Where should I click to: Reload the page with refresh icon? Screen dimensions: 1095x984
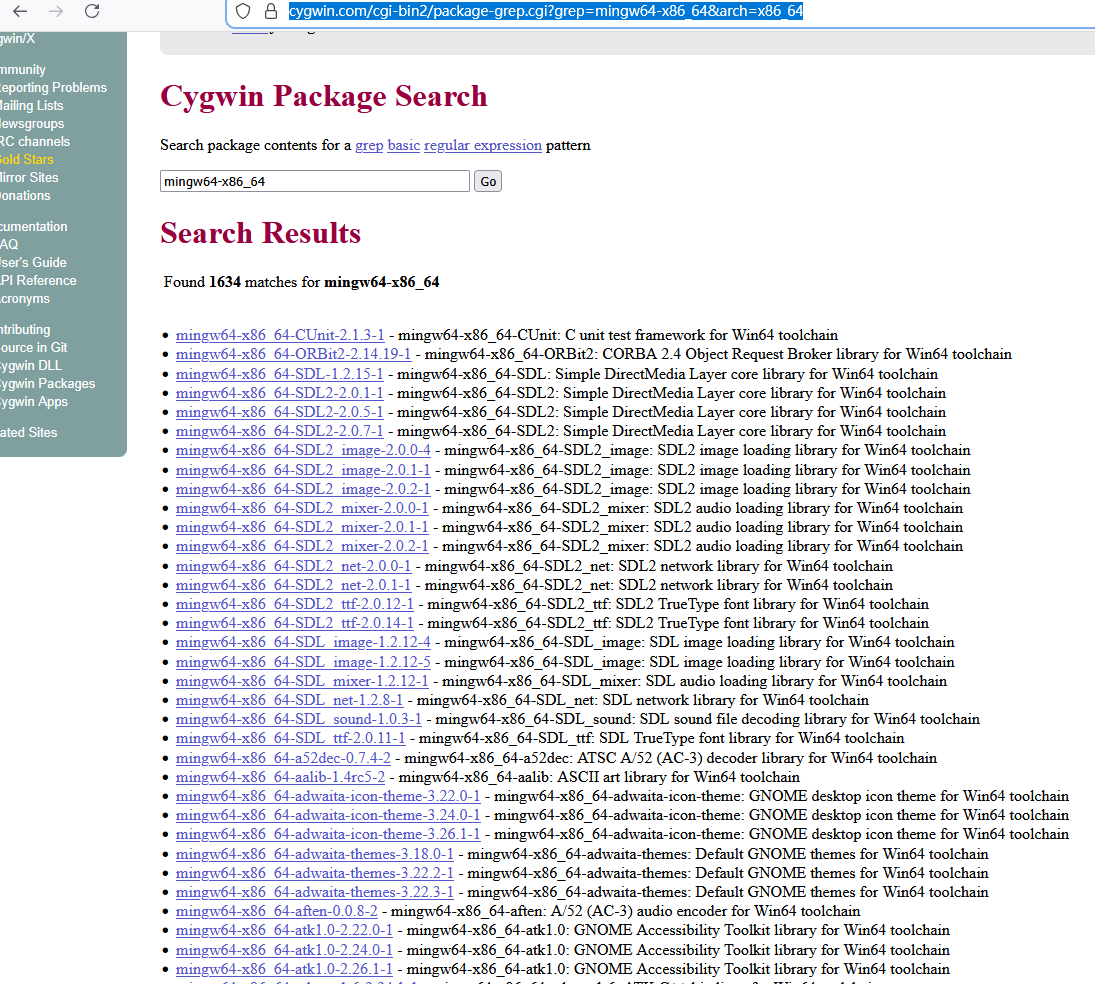tap(92, 11)
